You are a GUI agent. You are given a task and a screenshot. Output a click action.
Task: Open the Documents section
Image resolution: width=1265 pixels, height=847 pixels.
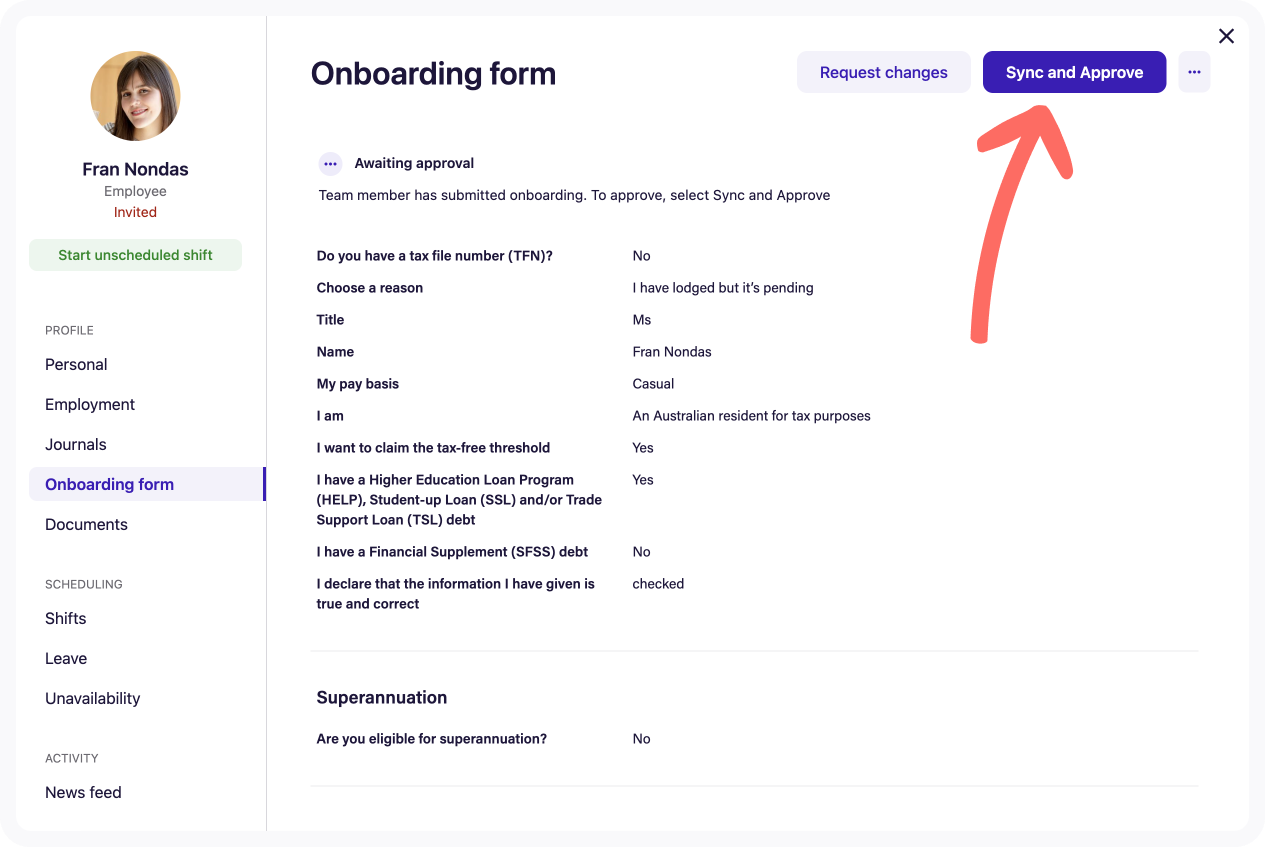[x=86, y=524]
